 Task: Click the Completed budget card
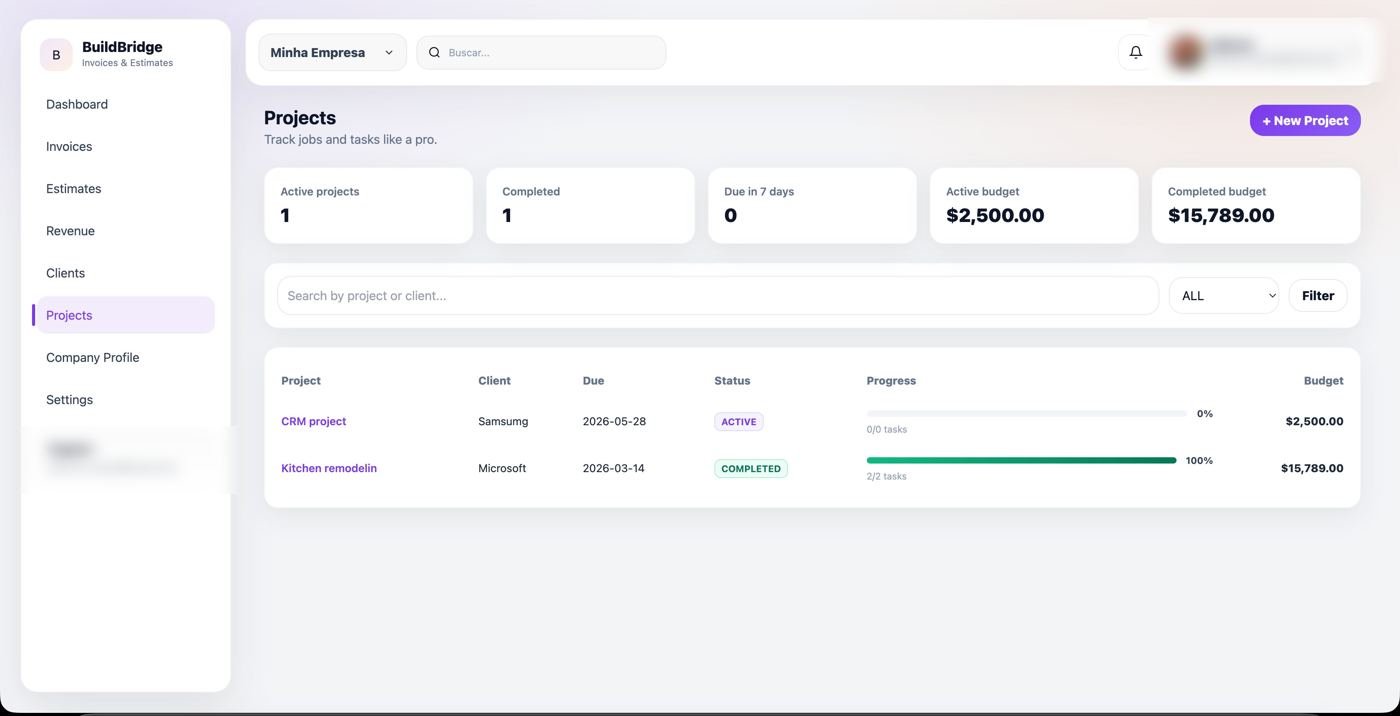[x=1256, y=205]
